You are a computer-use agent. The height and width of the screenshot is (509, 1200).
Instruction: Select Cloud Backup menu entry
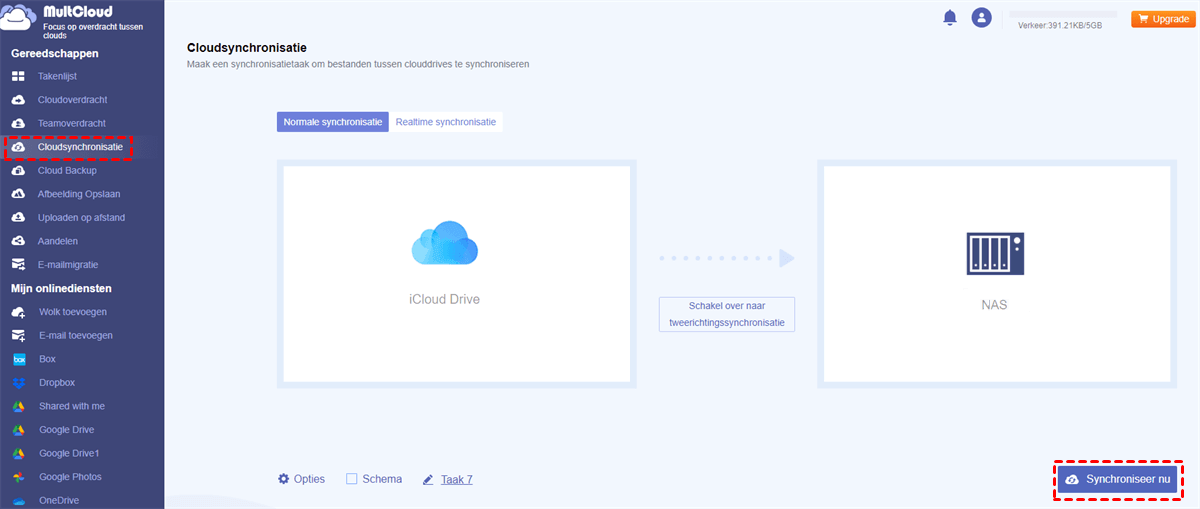[x=67, y=170]
